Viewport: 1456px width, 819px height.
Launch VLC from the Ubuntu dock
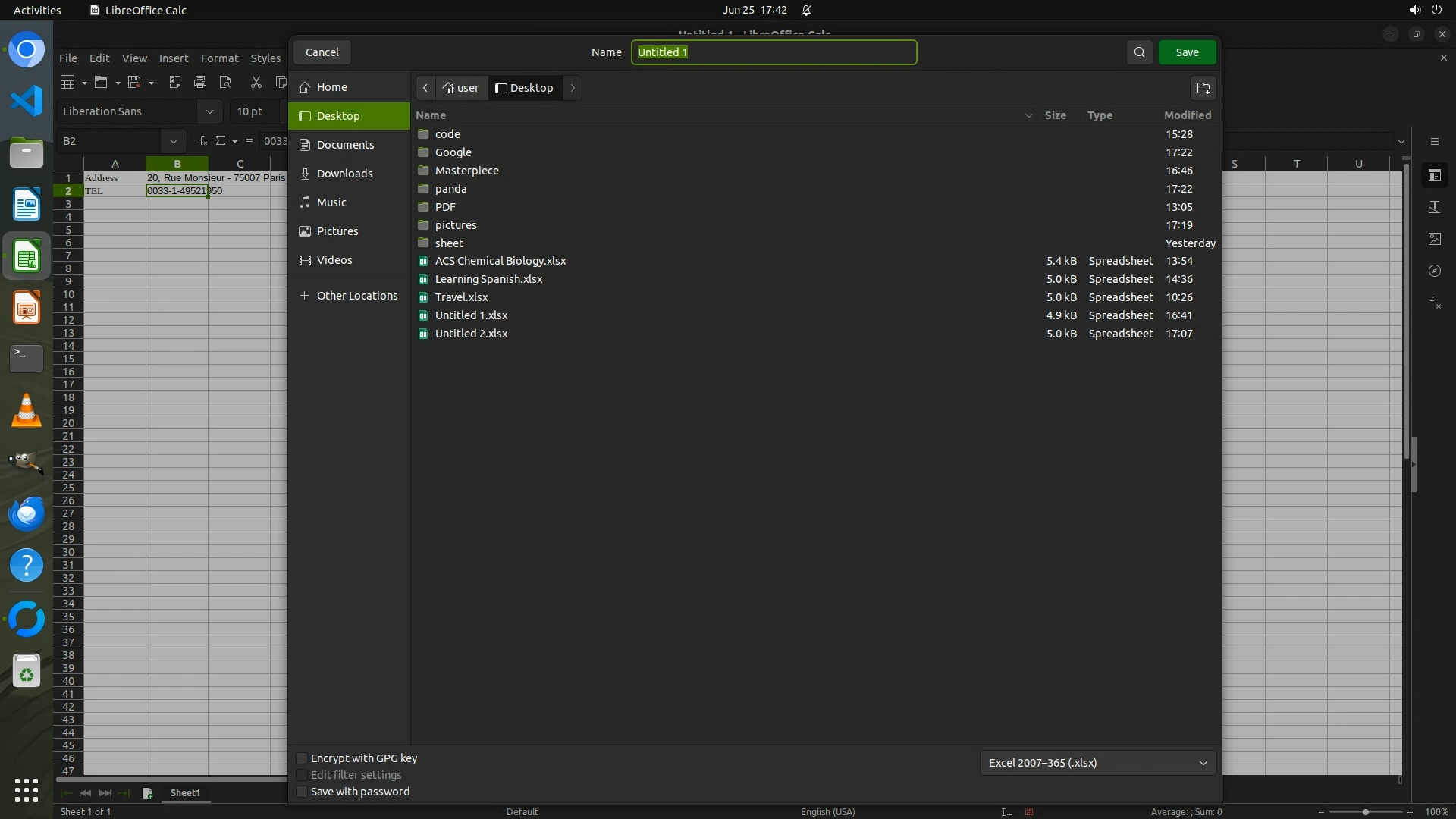point(27,410)
